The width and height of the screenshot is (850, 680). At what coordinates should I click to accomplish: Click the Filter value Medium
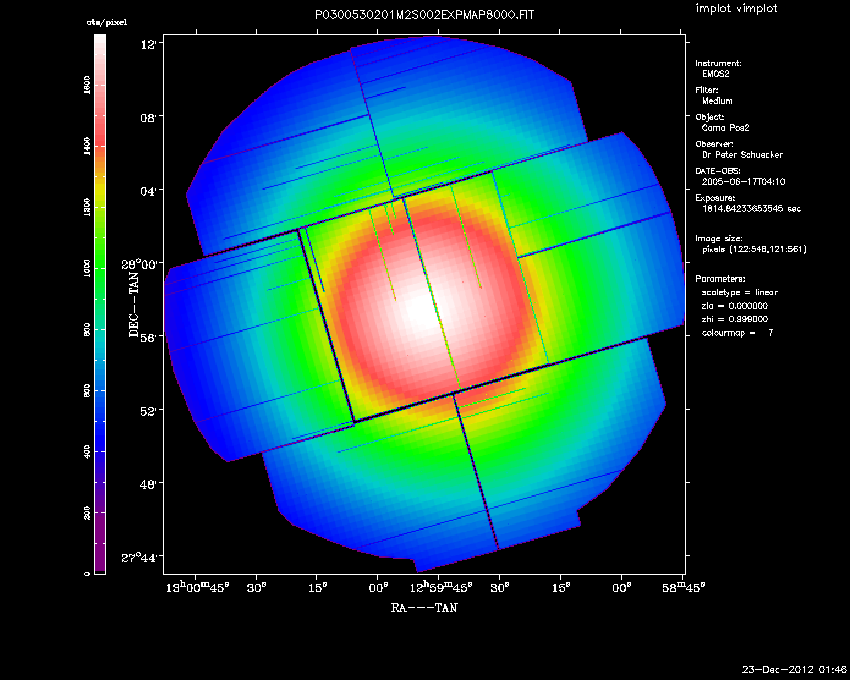click(717, 101)
